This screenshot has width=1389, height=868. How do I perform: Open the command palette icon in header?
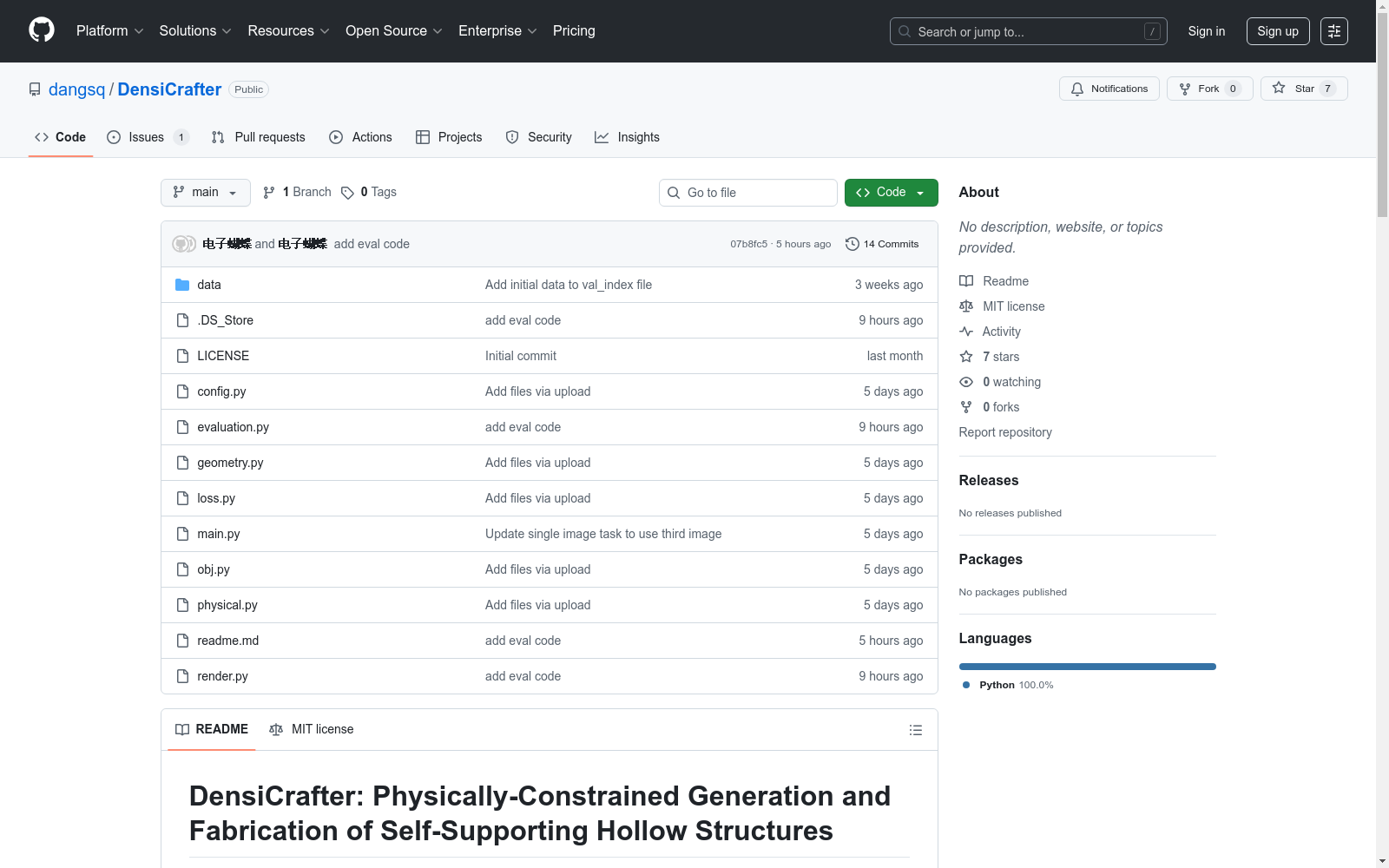click(x=1334, y=31)
